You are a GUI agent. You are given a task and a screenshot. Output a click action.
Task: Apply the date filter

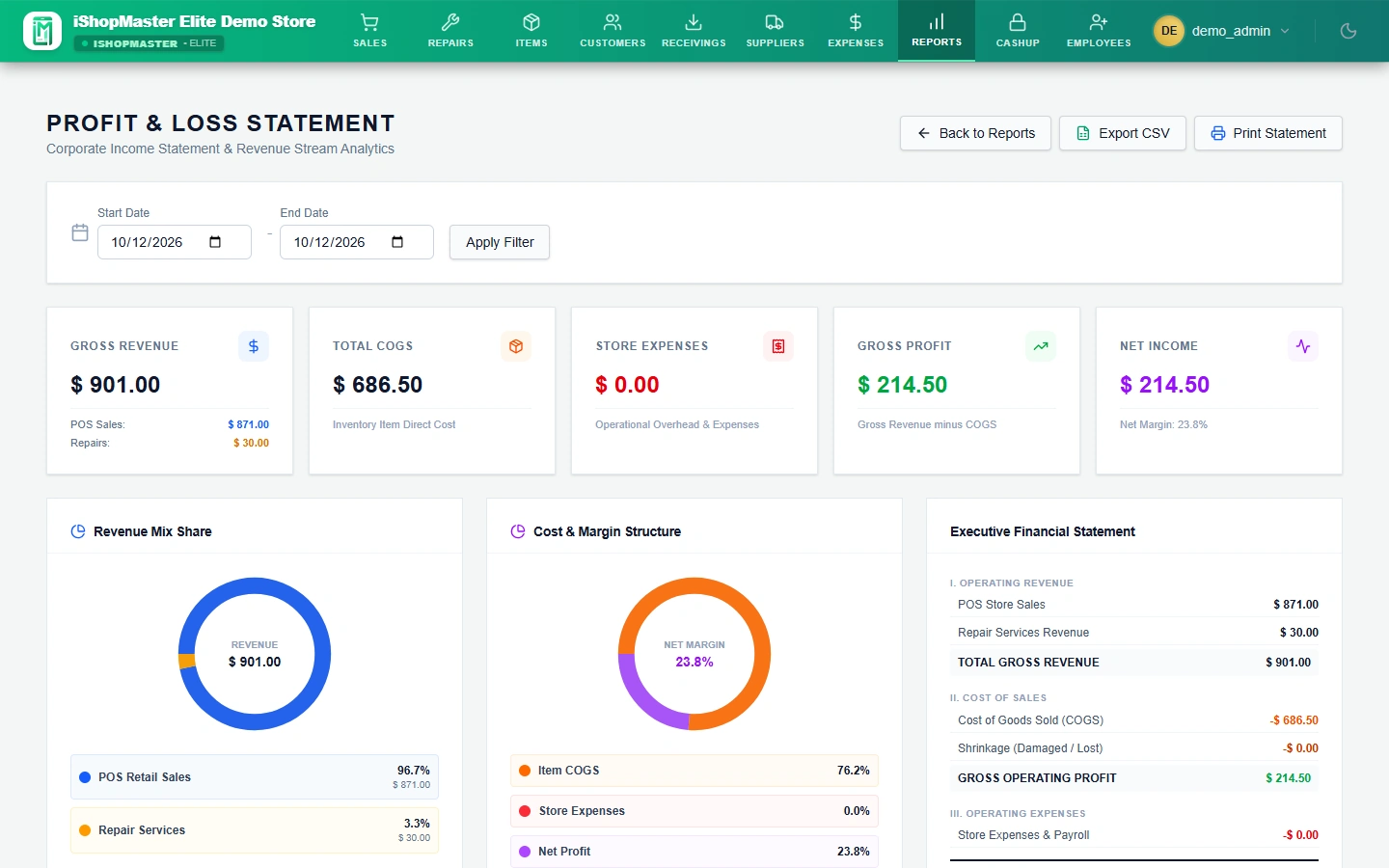pos(500,242)
